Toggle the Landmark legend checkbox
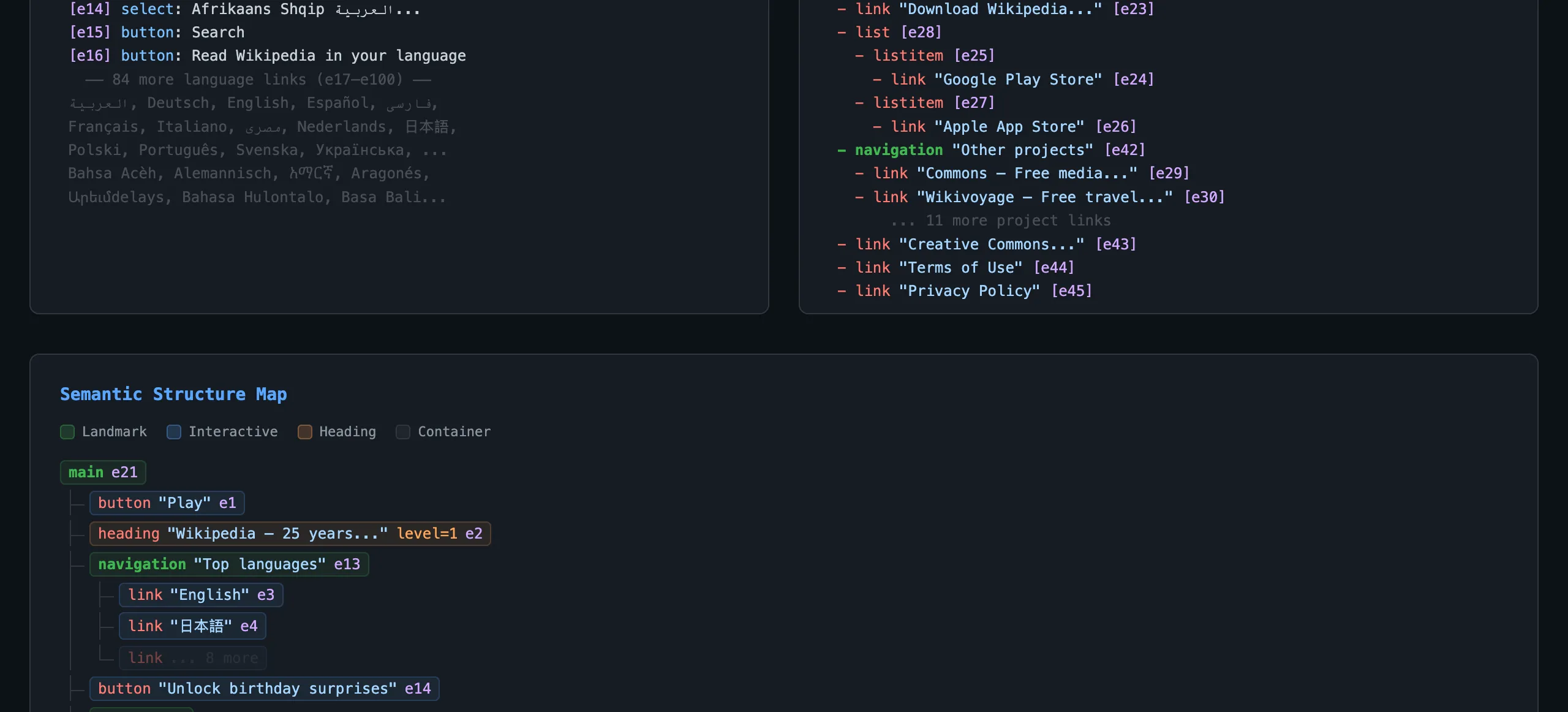This screenshot has width=1568, height=712. pos(67,432)
